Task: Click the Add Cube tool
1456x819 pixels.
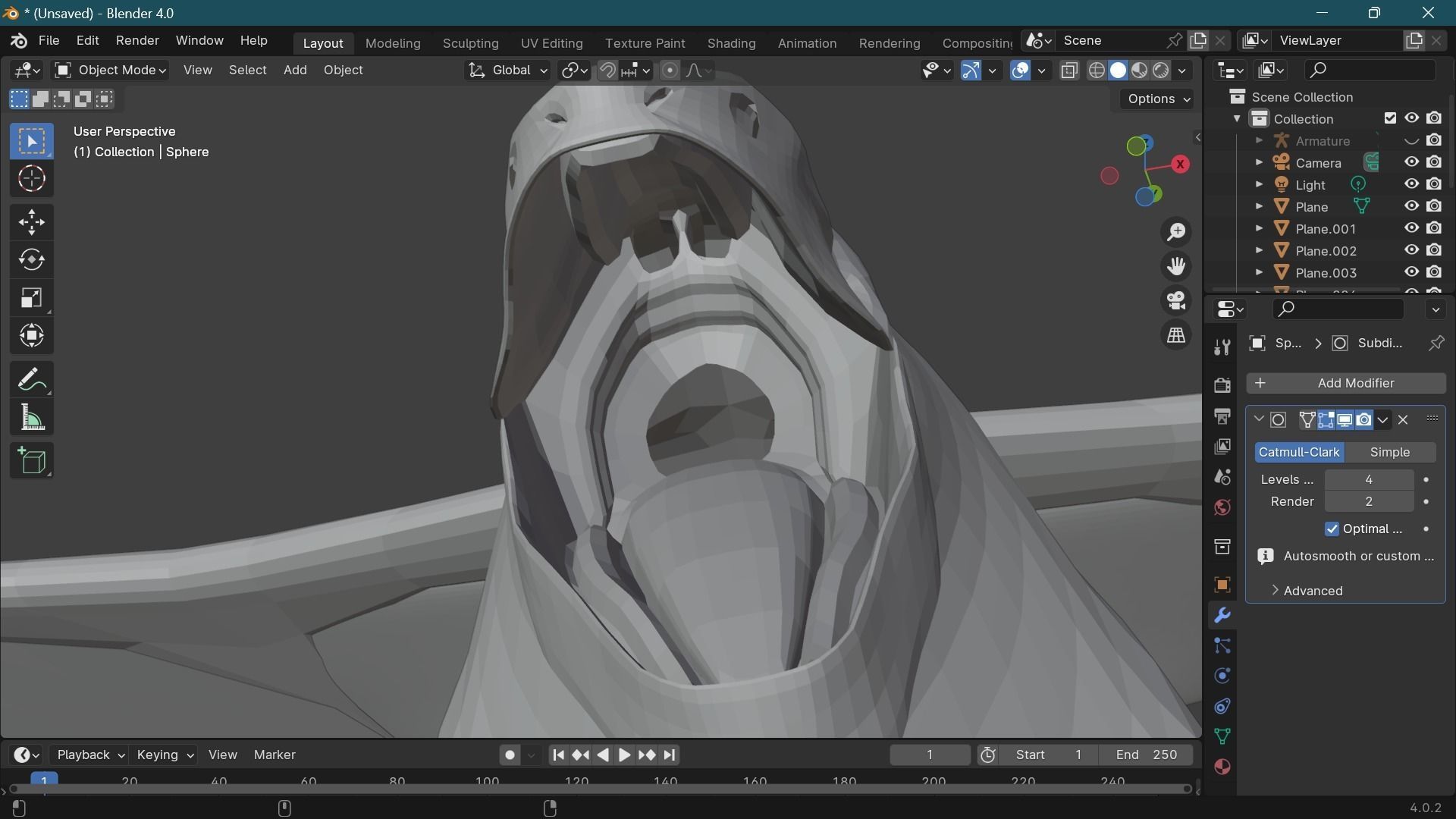Action: tap(31, 460)
